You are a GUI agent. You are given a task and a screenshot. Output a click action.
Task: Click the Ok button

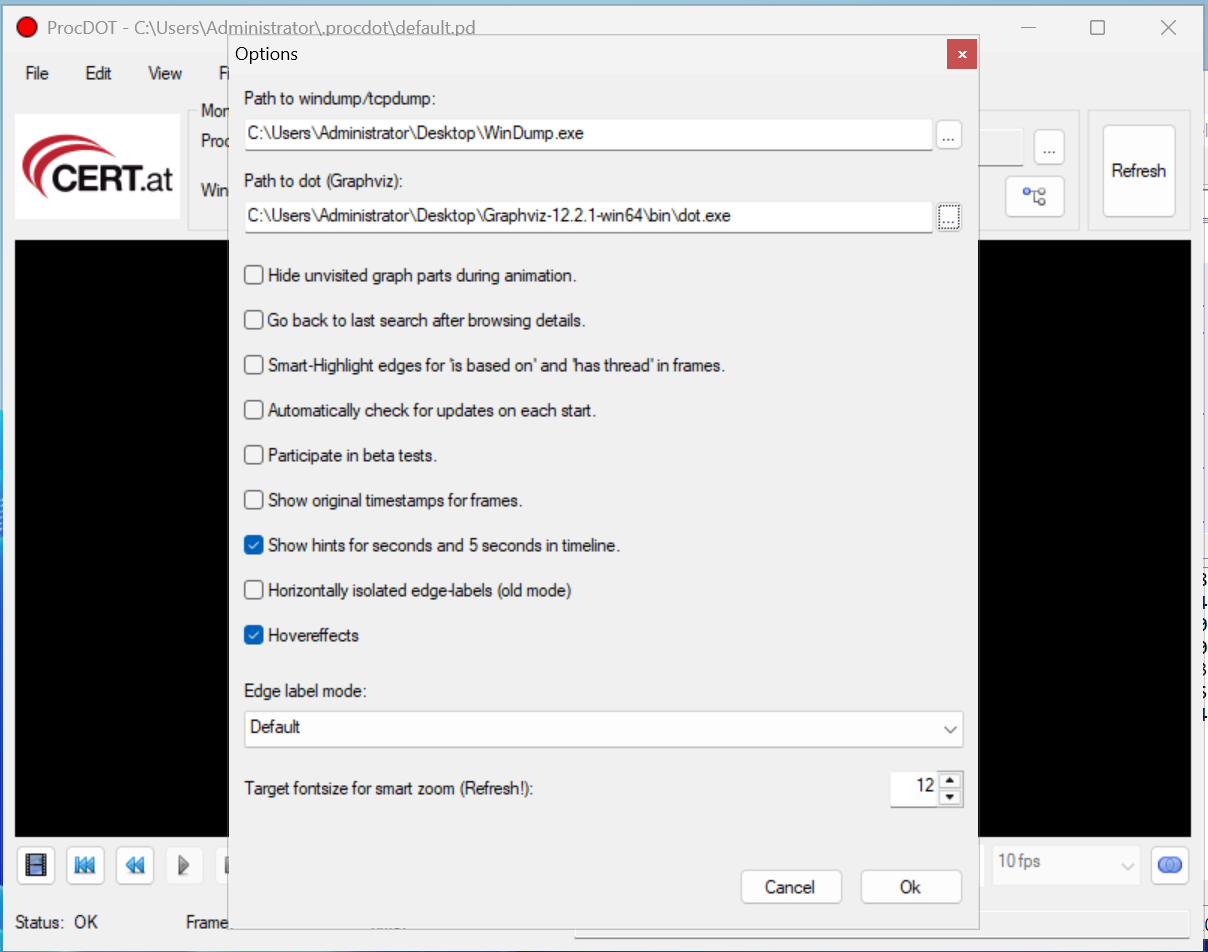[910, 887]
